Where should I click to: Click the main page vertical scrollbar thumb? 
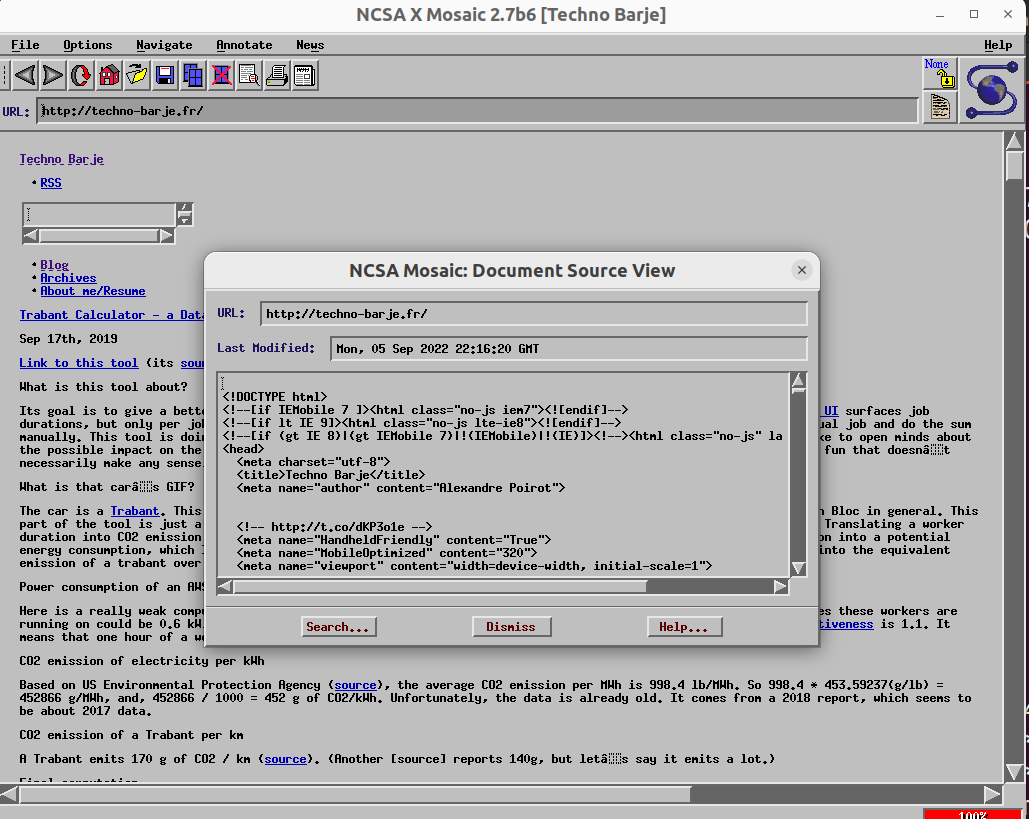point(1014,165)
